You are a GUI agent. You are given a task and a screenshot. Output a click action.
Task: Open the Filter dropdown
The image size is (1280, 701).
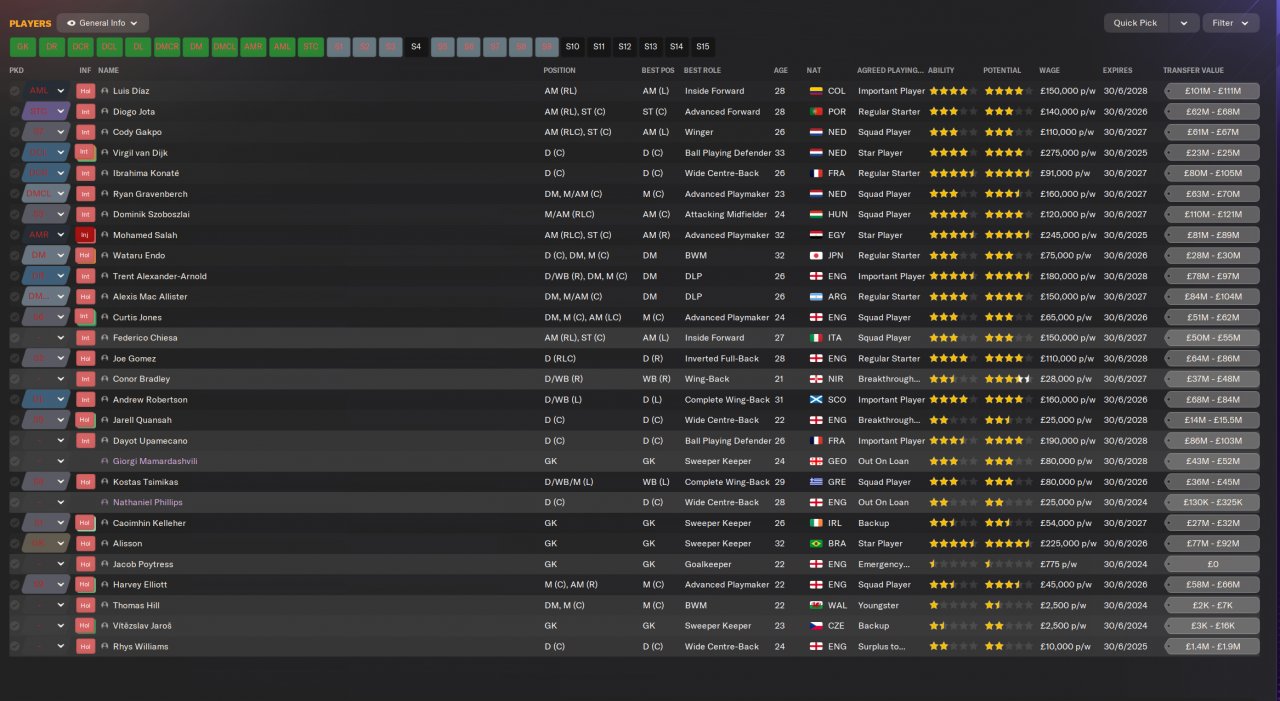coord(1230,23)
